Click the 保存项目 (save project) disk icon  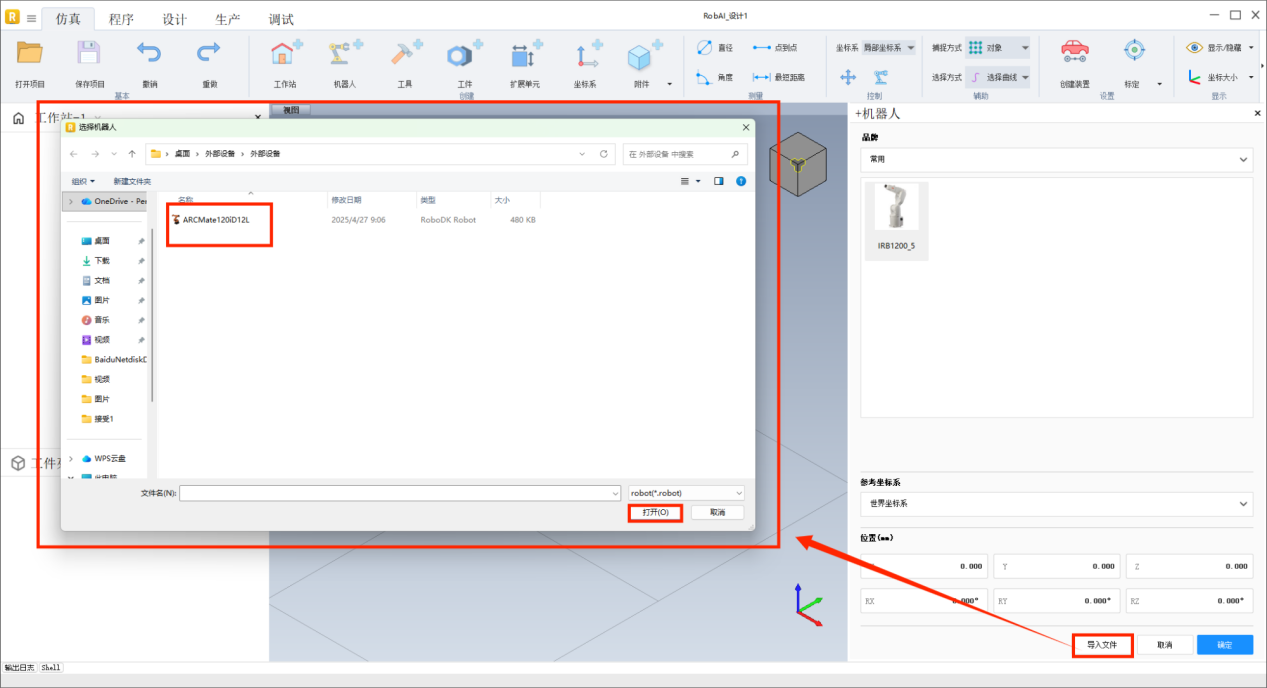coord(89,54)
